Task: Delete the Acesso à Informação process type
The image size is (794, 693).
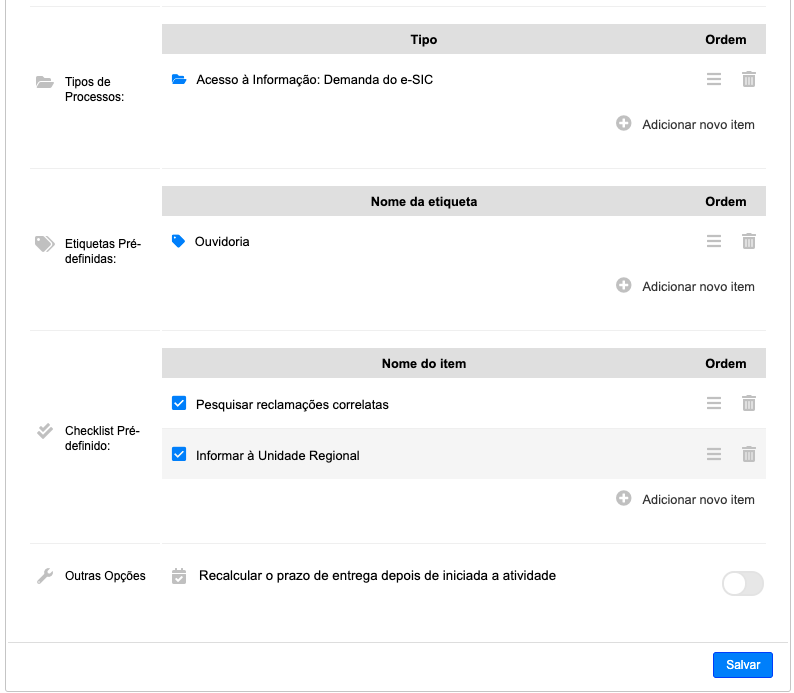Action: 748,79
